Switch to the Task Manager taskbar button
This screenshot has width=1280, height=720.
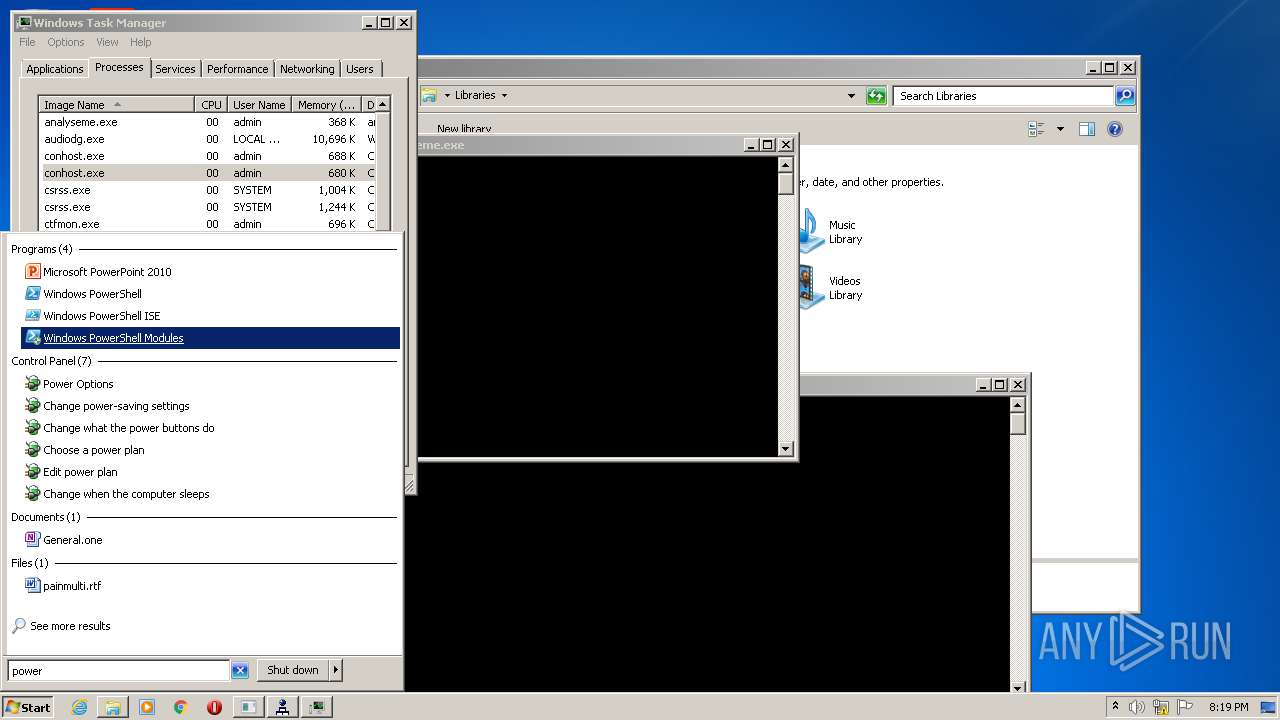click(316, 707)
